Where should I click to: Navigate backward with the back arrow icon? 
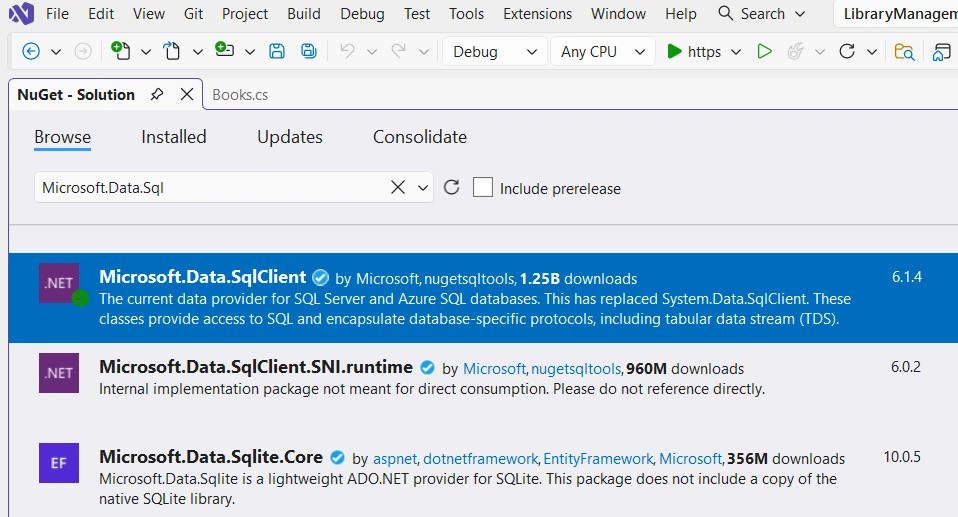click(31, 52)
